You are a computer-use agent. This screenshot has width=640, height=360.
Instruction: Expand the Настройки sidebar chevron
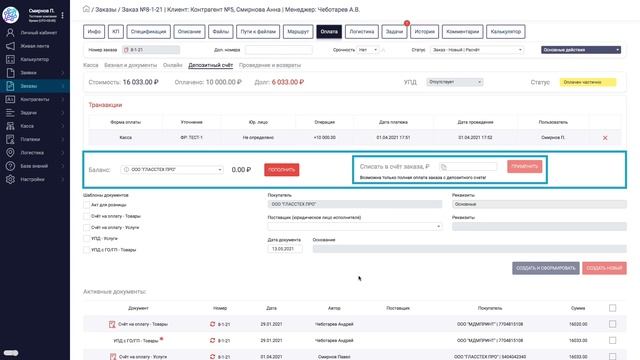point(63,180)
